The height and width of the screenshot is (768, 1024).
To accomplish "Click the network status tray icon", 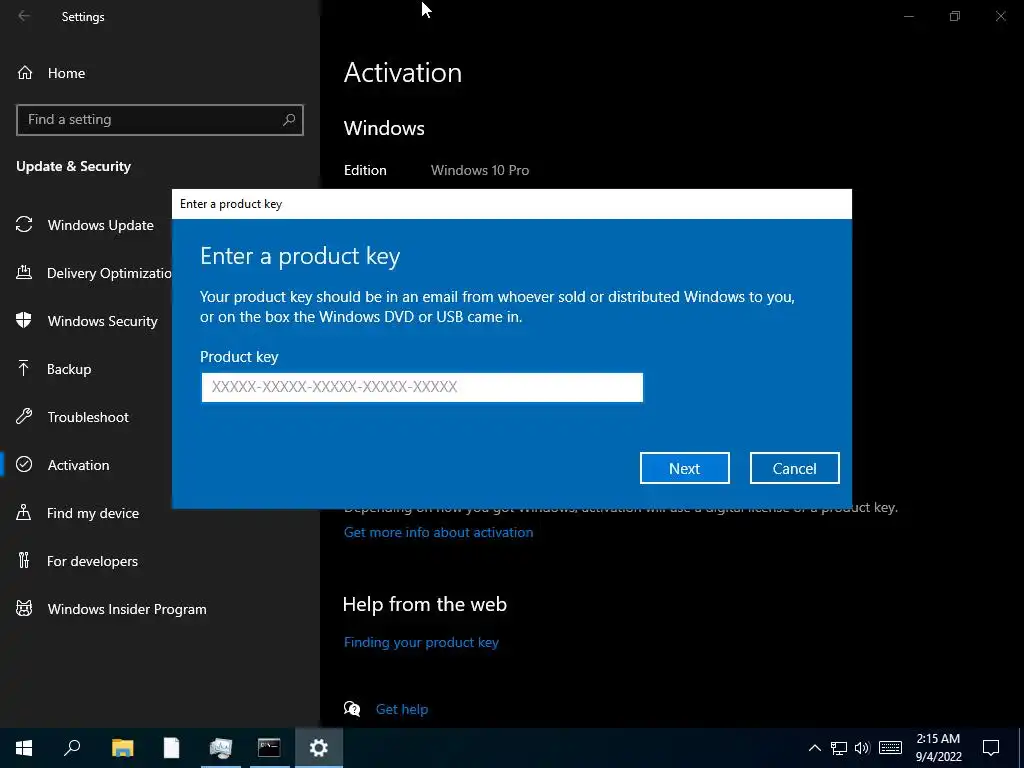I will pos(839,748).
